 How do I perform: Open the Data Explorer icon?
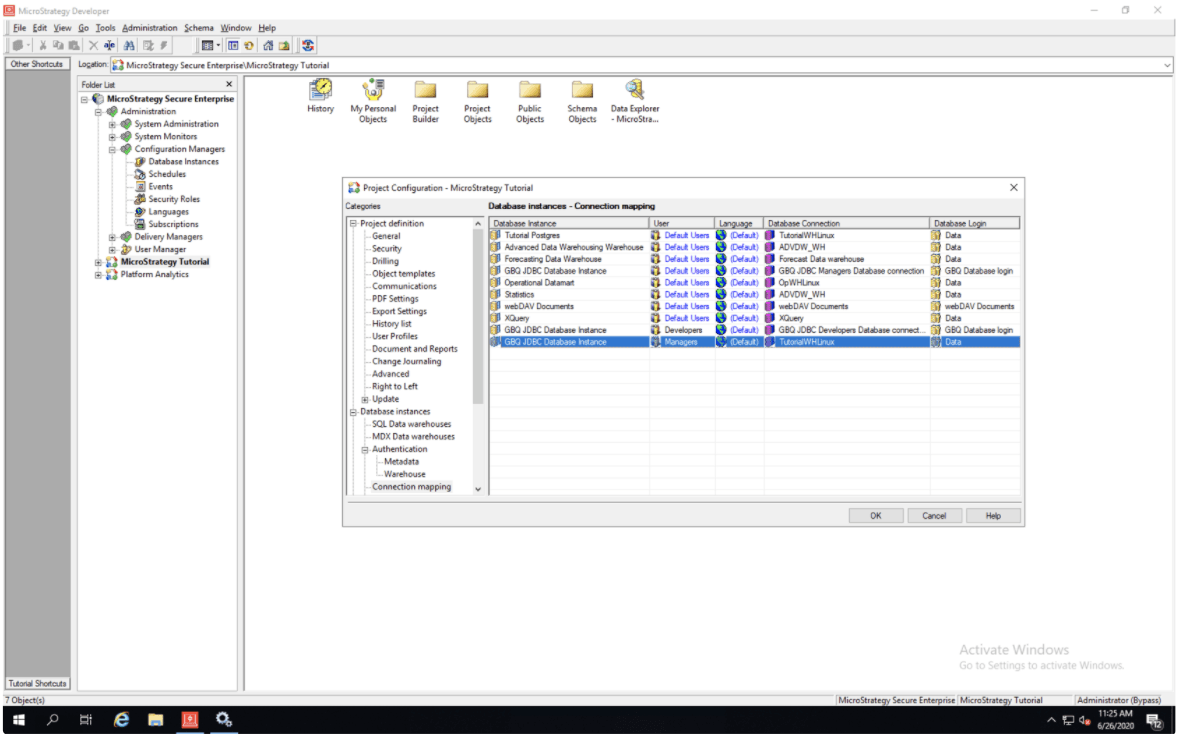click(634, 91)
